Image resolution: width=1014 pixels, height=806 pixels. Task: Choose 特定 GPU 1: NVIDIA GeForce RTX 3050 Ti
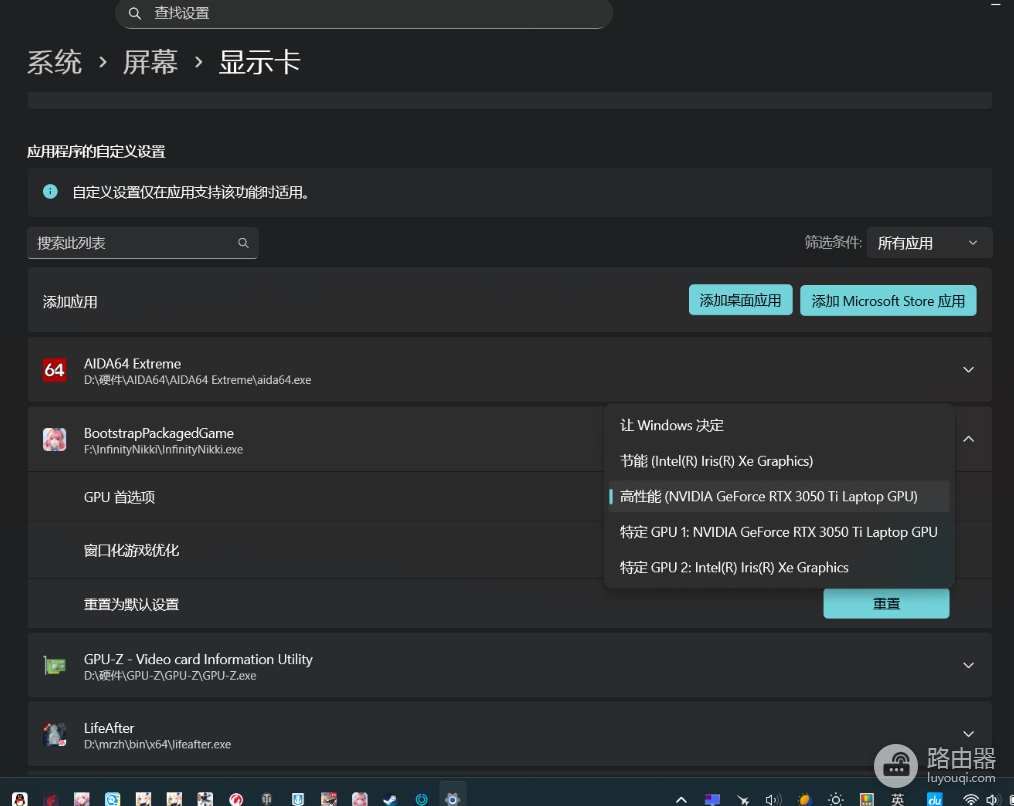779,532
